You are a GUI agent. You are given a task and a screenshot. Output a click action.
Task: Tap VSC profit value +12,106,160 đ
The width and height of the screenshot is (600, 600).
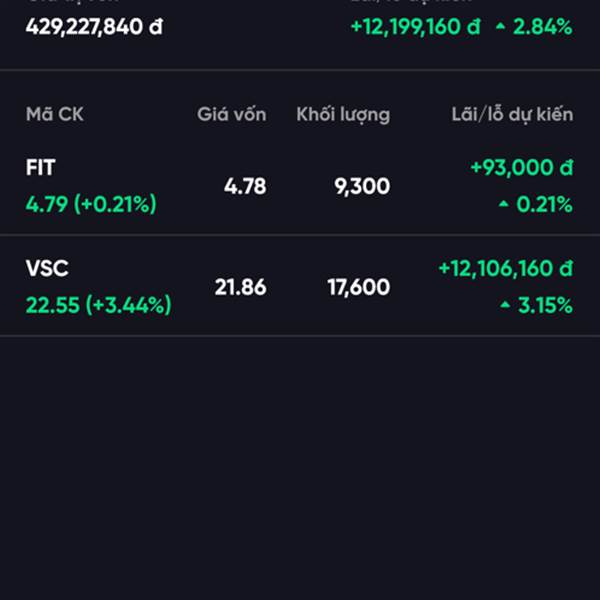(x=505, y=268)
